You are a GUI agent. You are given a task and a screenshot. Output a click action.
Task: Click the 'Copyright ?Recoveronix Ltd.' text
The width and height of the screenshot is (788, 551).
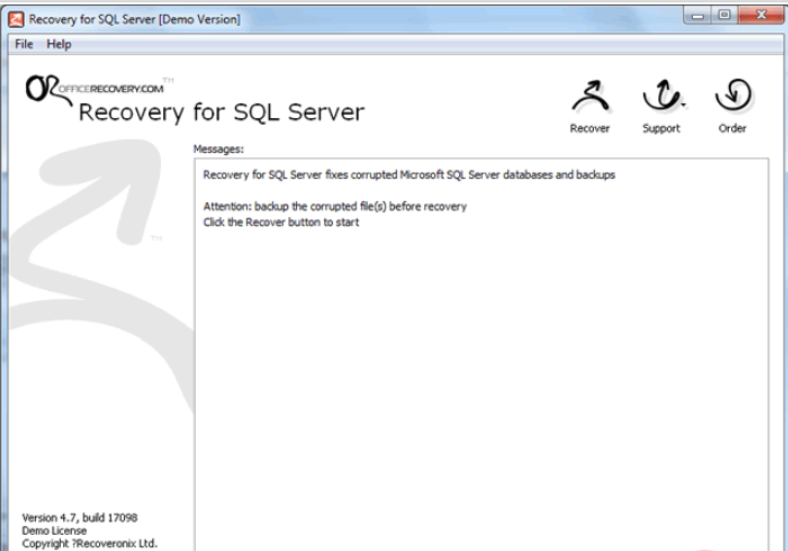pos(89,543)
